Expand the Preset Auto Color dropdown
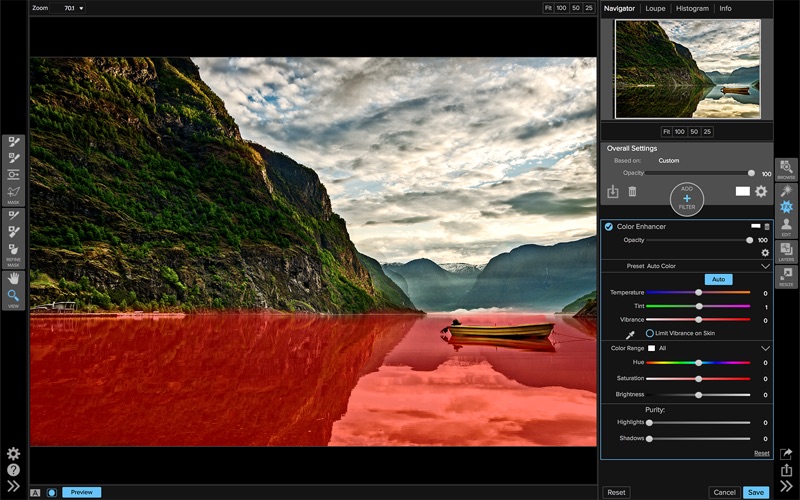Image resolution: width=800 pixels, height=500 pixels. click(x=765, y=266)
